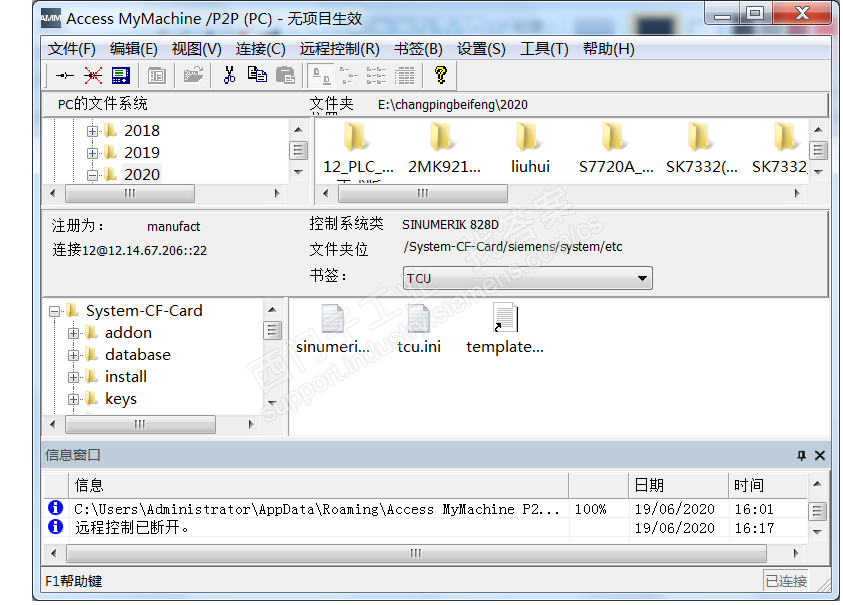Select database in the CF card tree
Screen dimensions: 843x605
pos(138,355)
